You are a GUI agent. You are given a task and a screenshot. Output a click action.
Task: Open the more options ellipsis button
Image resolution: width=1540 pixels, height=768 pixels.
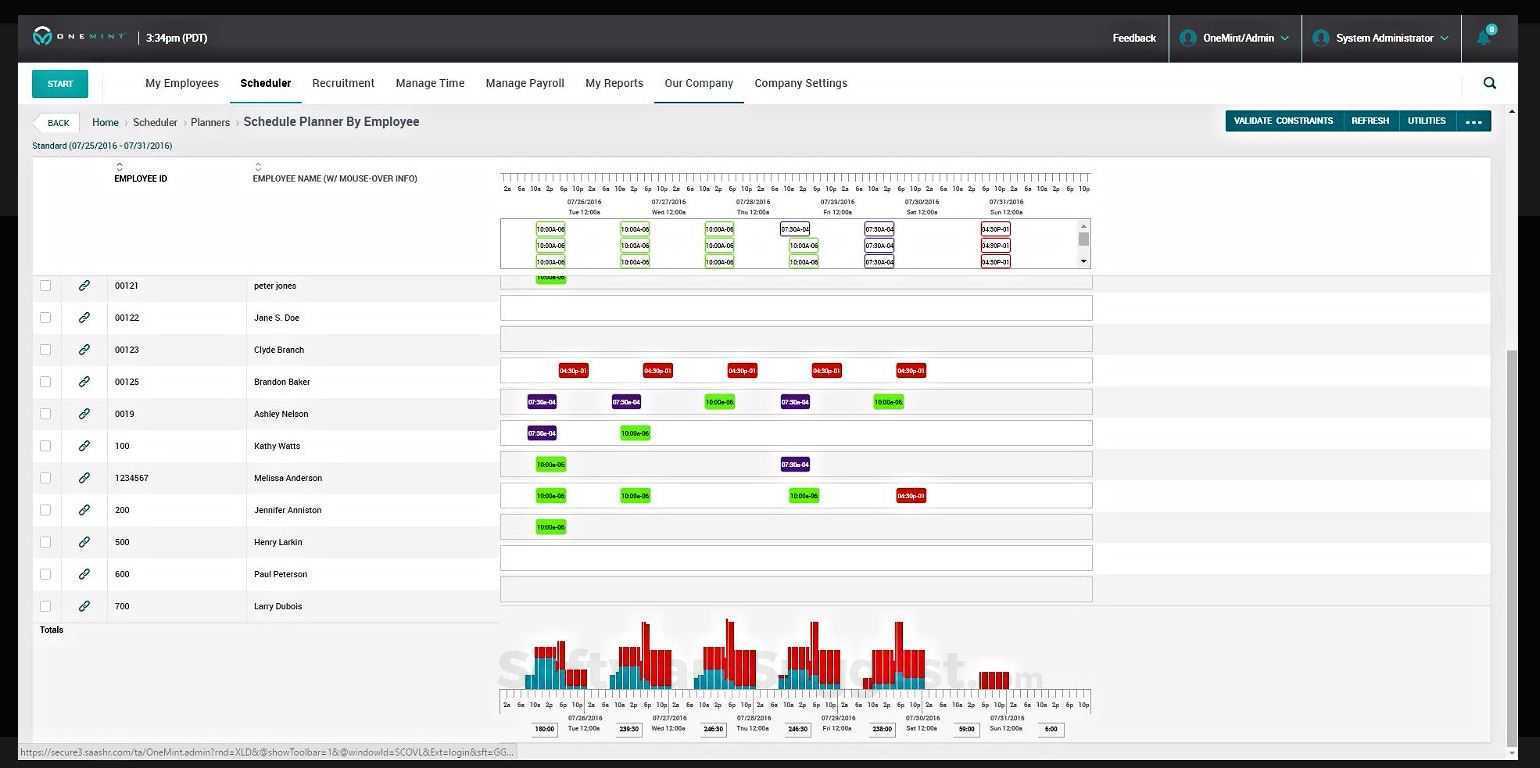click(x=1473, y=121)
